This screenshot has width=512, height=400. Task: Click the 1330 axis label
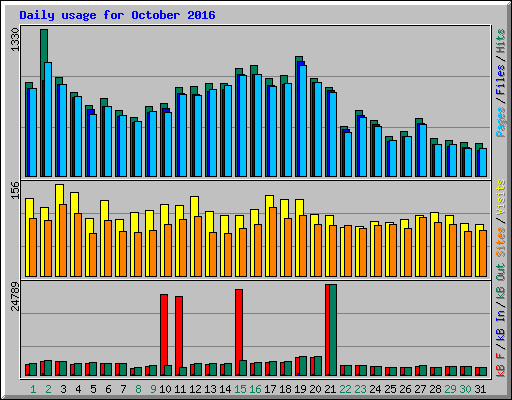15,40
